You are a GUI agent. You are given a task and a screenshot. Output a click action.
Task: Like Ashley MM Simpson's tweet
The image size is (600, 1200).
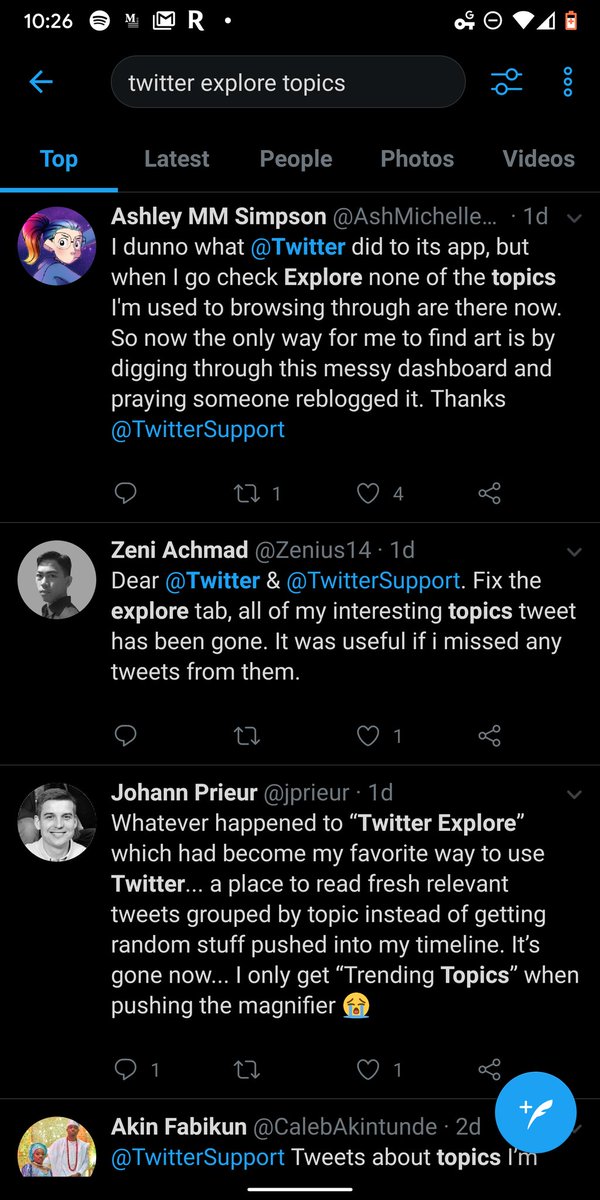(369, 493)
